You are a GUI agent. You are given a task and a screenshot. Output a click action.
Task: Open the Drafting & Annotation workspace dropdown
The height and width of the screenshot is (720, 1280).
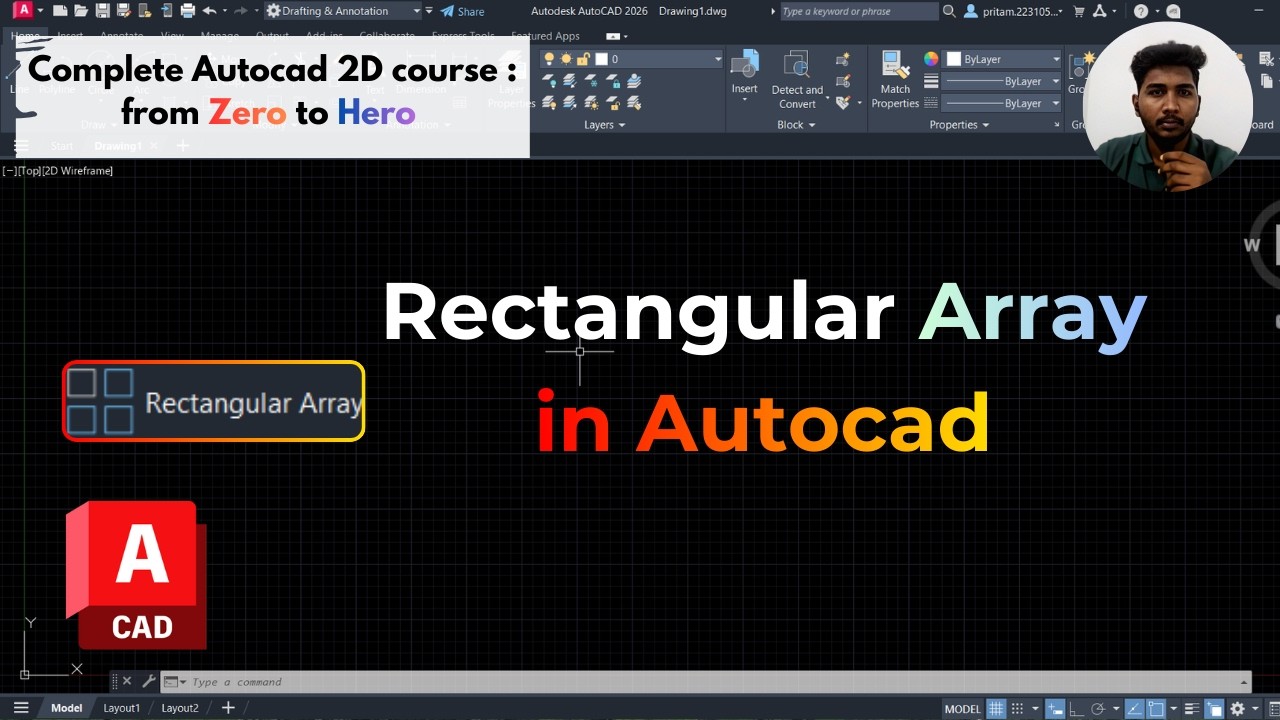pos(343,11)
